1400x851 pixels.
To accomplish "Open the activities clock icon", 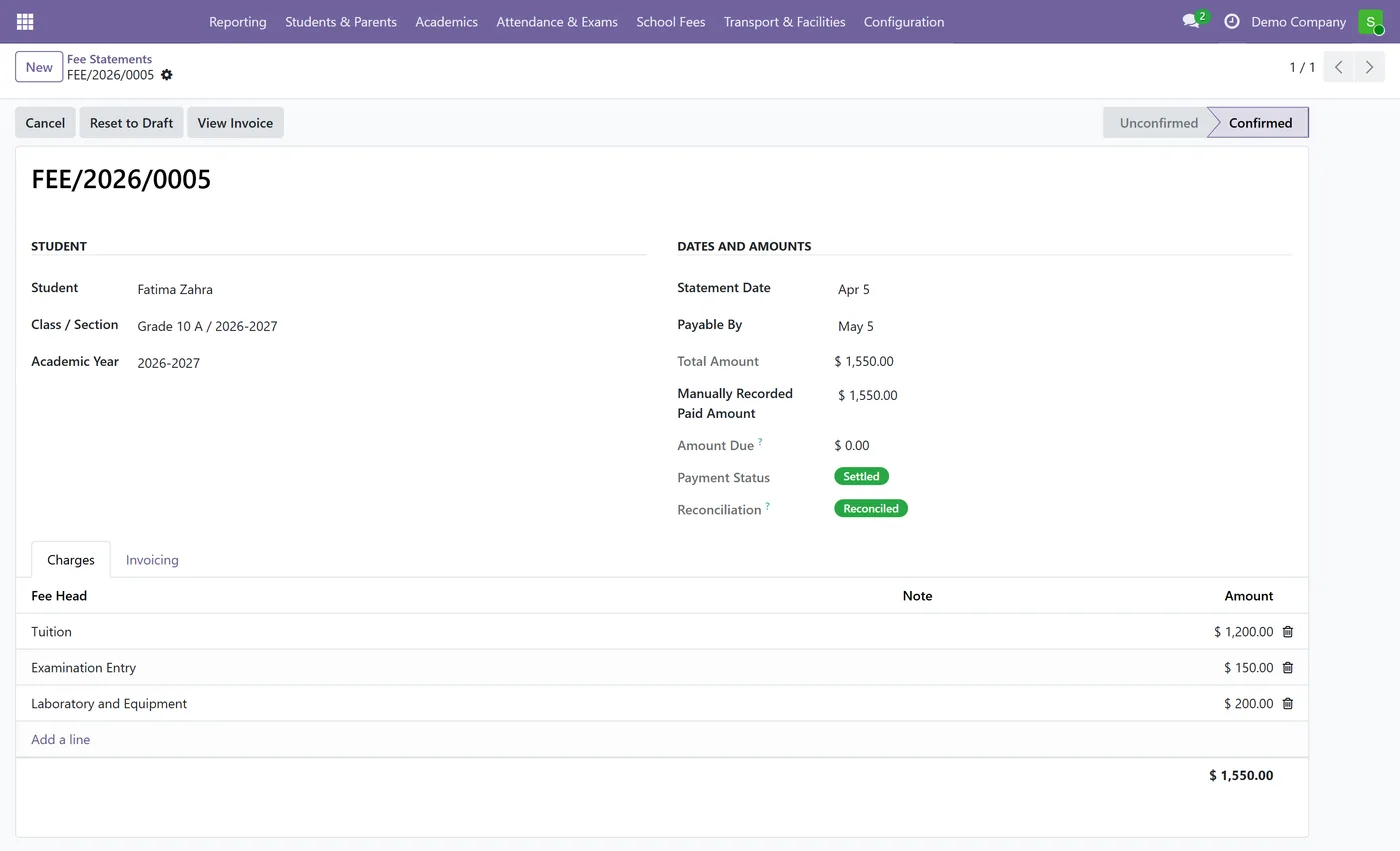I will (1232, 21).
